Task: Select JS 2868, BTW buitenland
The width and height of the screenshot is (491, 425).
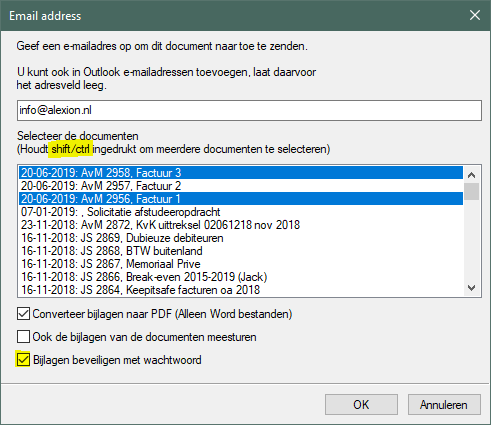Action: click(241, 251)
